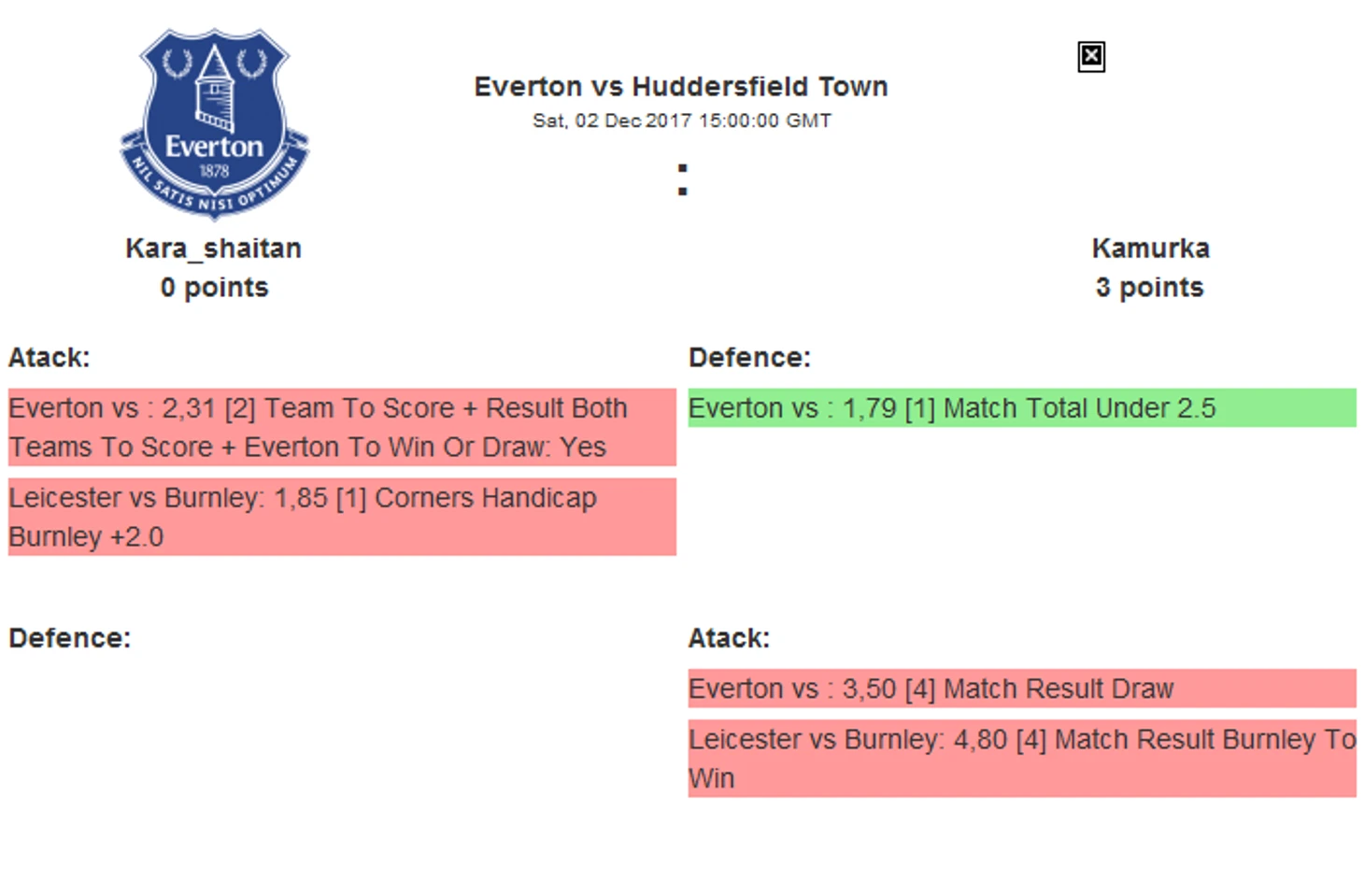Click the Sat, 02 Dec 2017 match date
This screenshot has width=1364, height=896.
(681, 121)
